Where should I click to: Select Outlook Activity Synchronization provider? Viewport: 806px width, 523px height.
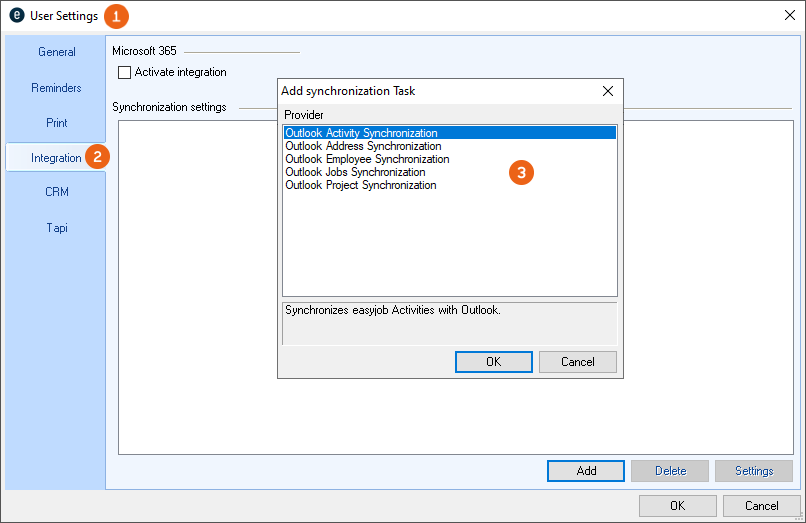(361, 133)
